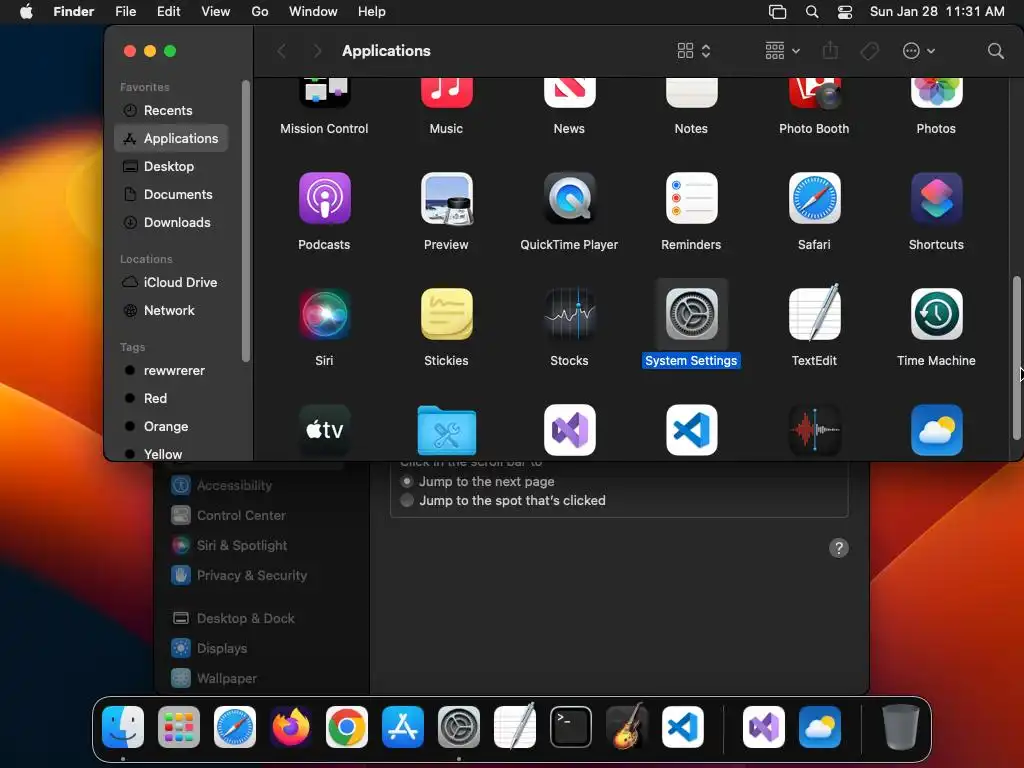This screenshot has height=768, width=1024.
Task: Open the Finder menu
Action: (74, 12)
